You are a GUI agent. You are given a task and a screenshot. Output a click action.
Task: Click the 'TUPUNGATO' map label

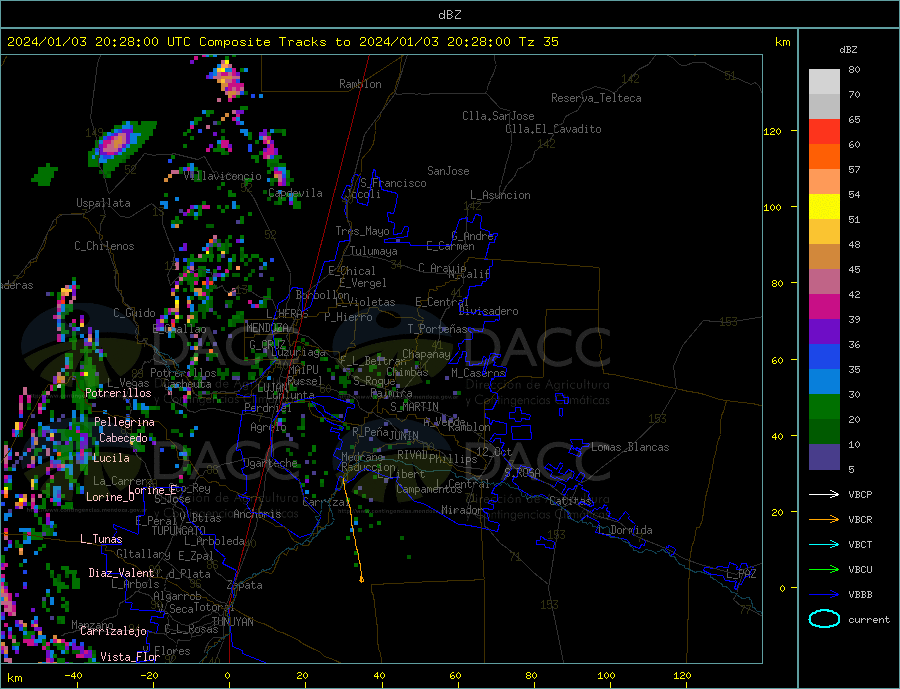click(179, 531)
